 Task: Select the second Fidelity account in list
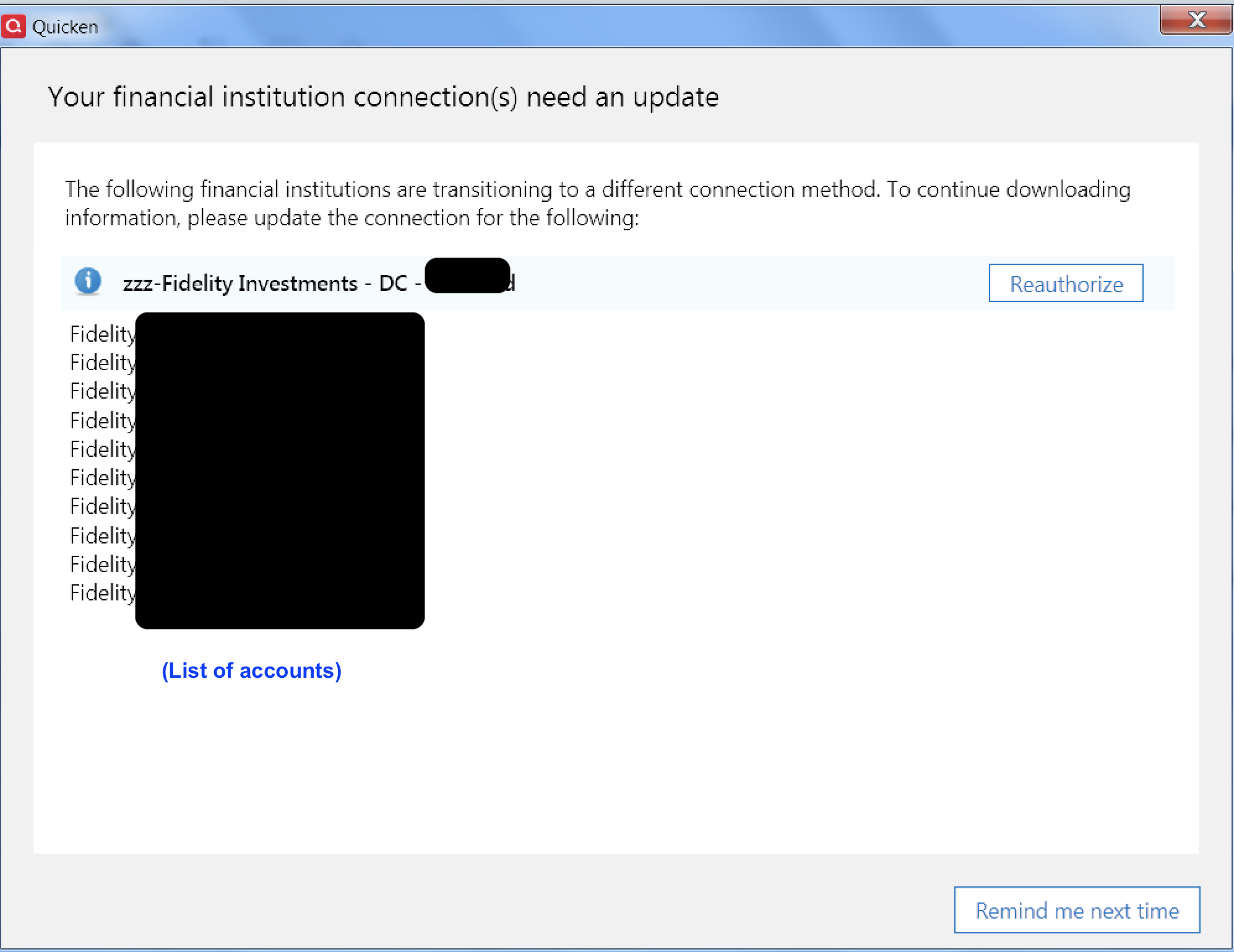(103, 363)
